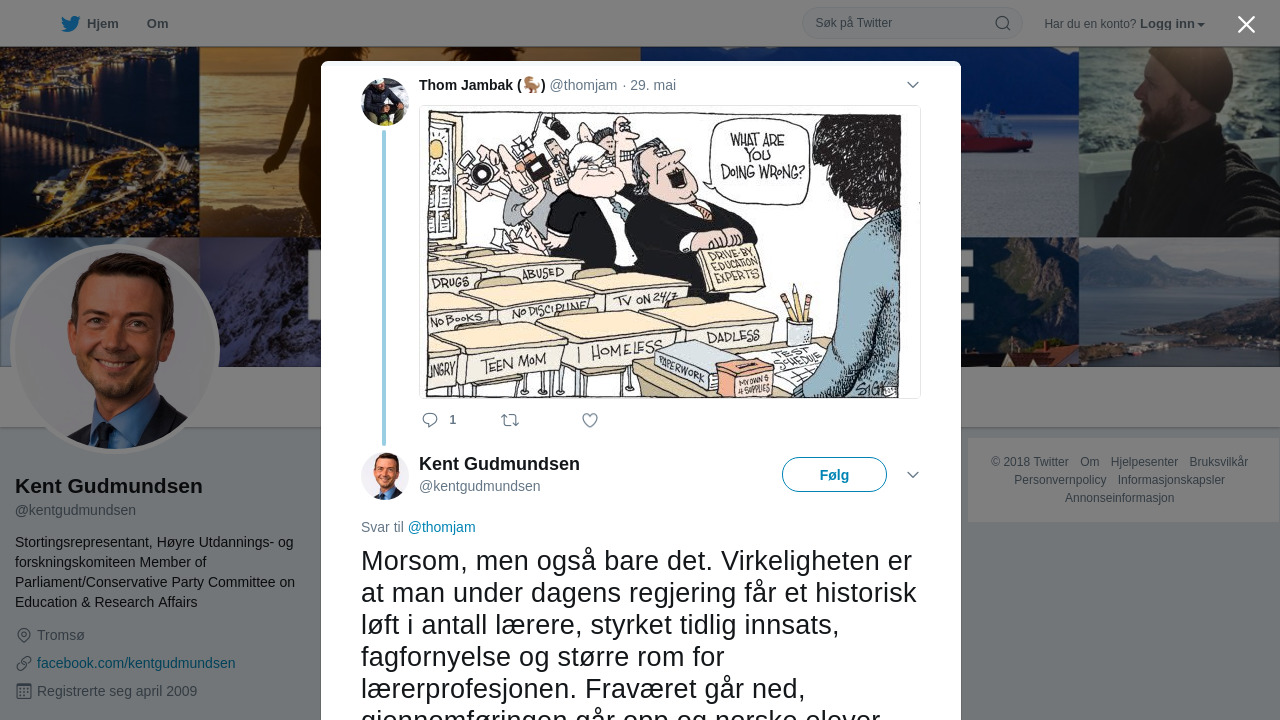Open the Personvernpolicy footer link
Screen dimensions: 1280x720
coord(1060,480)
